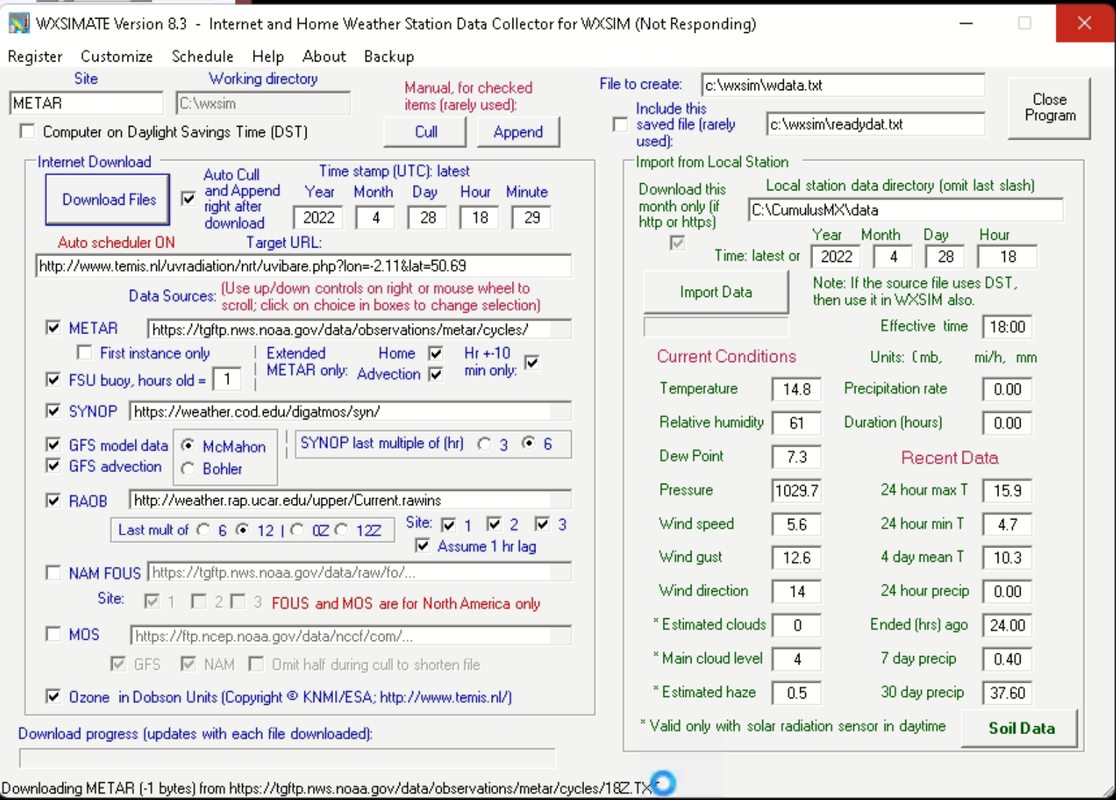The image size is (1116, 800).
Task: Toggle Hr +-10 min only checkbox
Action: tap(532, 363)
